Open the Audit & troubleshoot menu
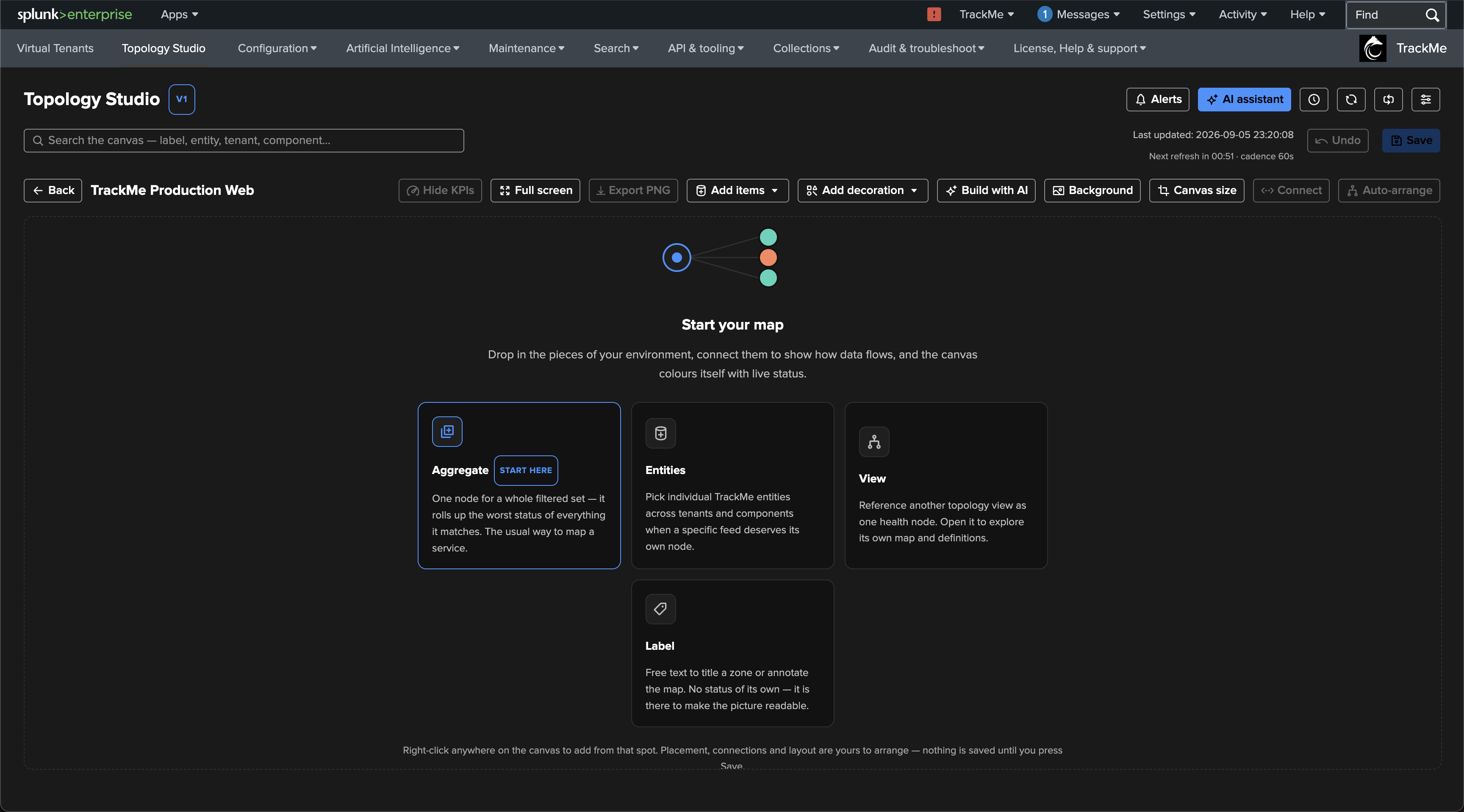Viewport: 1464px width, 812px height. coord(926,48)
